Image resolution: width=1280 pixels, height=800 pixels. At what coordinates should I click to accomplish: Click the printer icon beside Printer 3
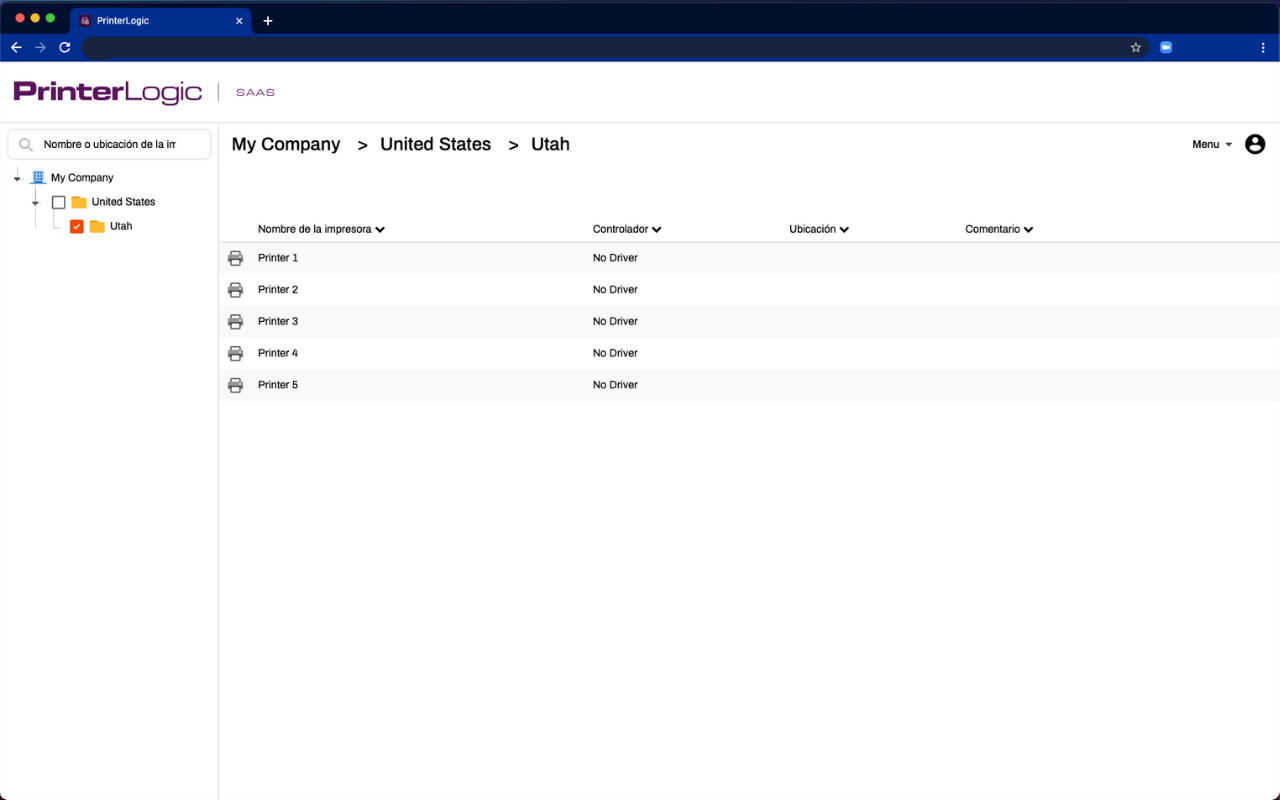click(235, 321)
